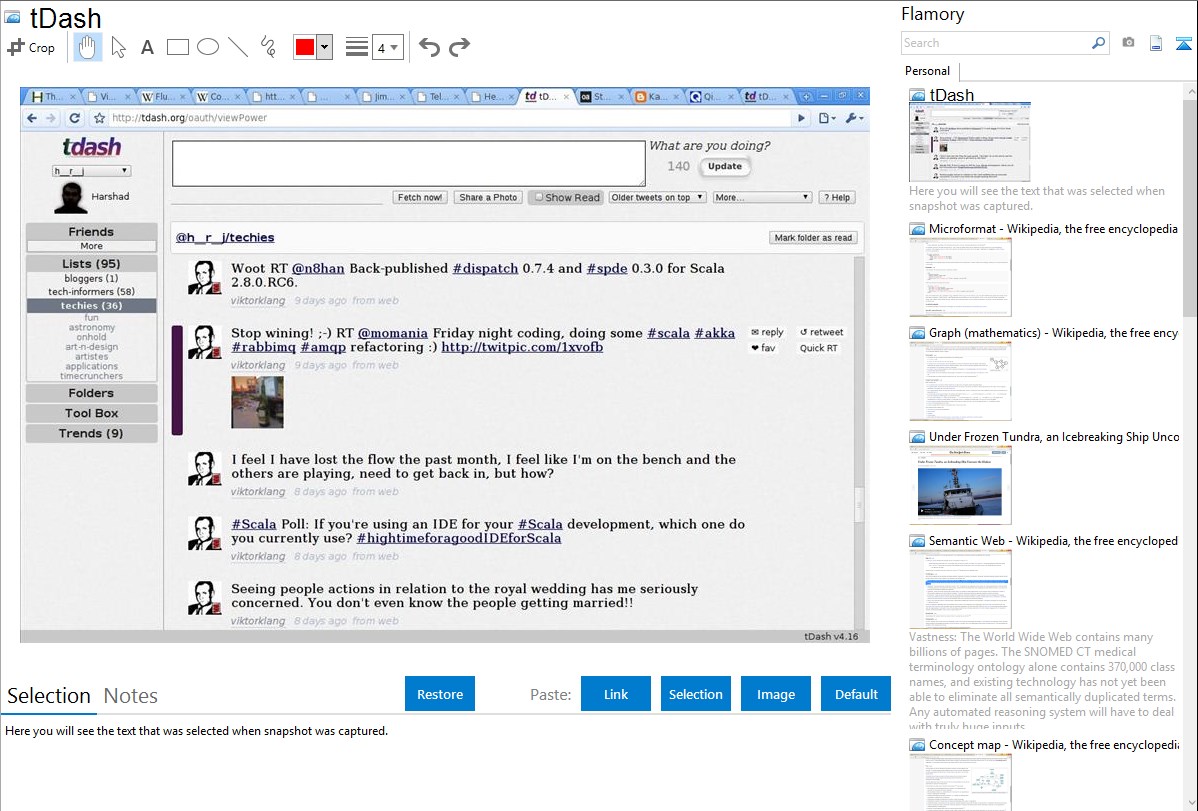The height and width of the screenshot is (811, 1198).
Task: Select the straight line tool
Action: pyautogui.click(x=238, y=47)
